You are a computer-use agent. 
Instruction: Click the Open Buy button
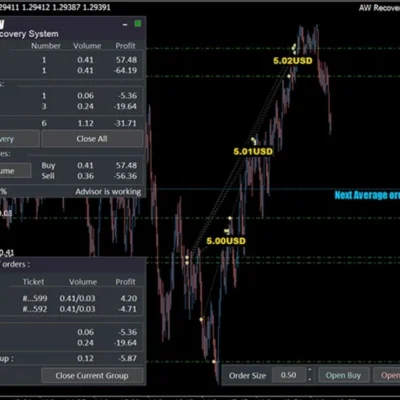click(x=343, y=375)
